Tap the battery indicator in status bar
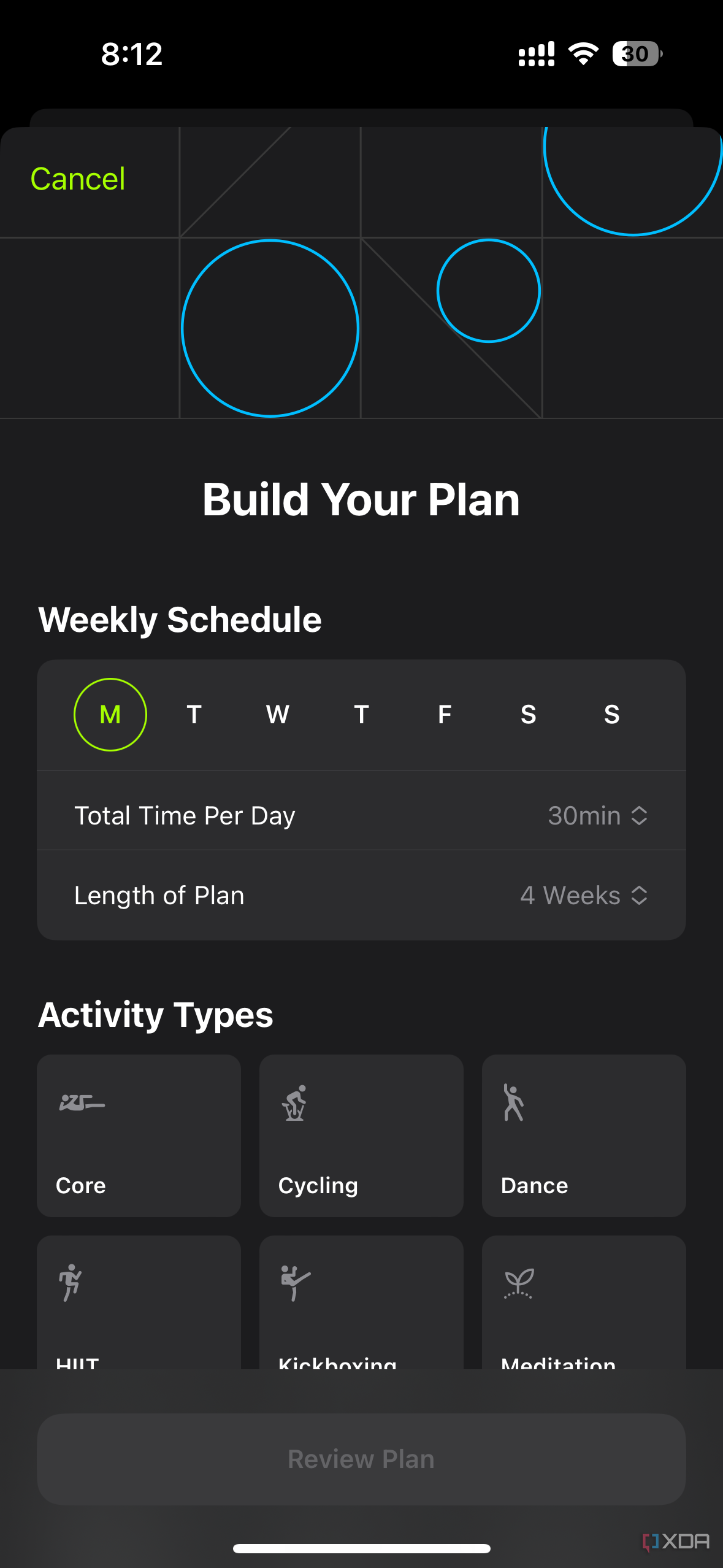Image resolution: width=723 pixels, height=1568 pixels. [x=637, y=54]
